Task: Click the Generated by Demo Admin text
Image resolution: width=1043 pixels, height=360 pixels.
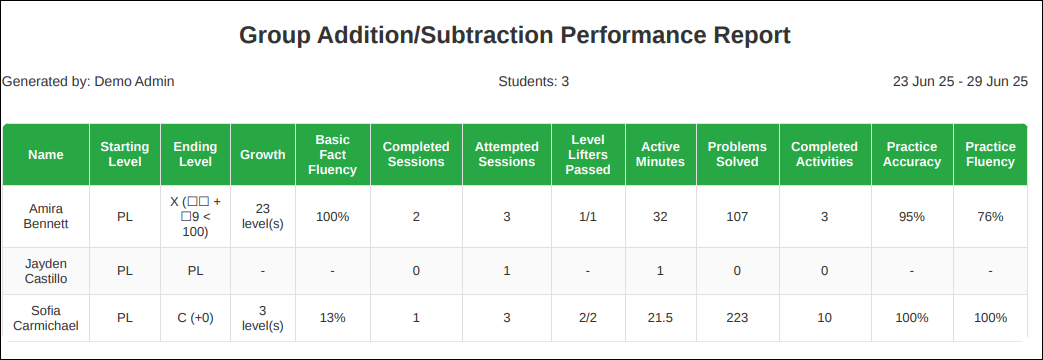Action: pos(88,81)
